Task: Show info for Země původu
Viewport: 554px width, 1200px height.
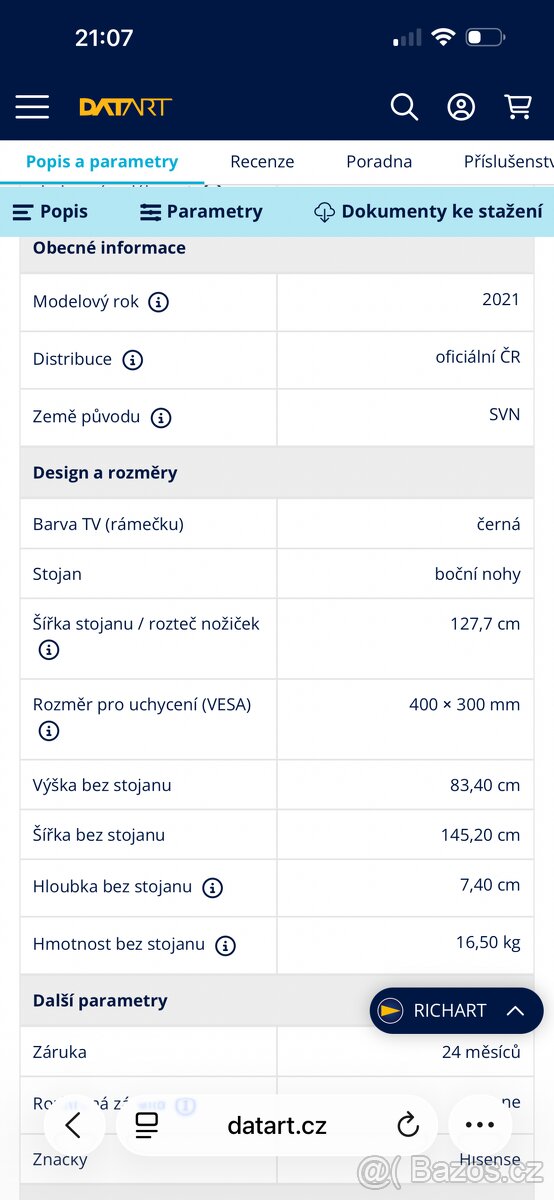Action: coord(161,418)
